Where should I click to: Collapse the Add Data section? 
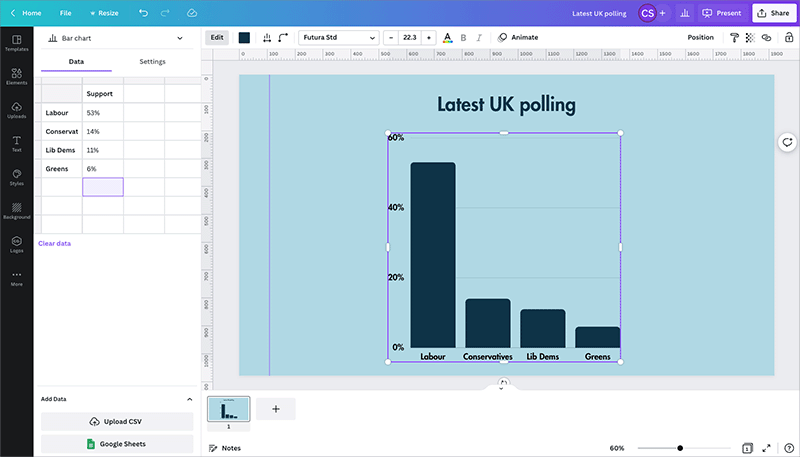pos(189,399)
